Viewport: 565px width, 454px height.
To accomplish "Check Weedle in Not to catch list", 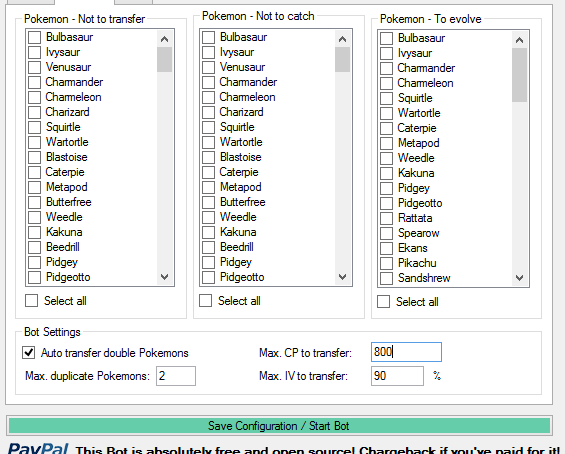I will click(209, 217).
